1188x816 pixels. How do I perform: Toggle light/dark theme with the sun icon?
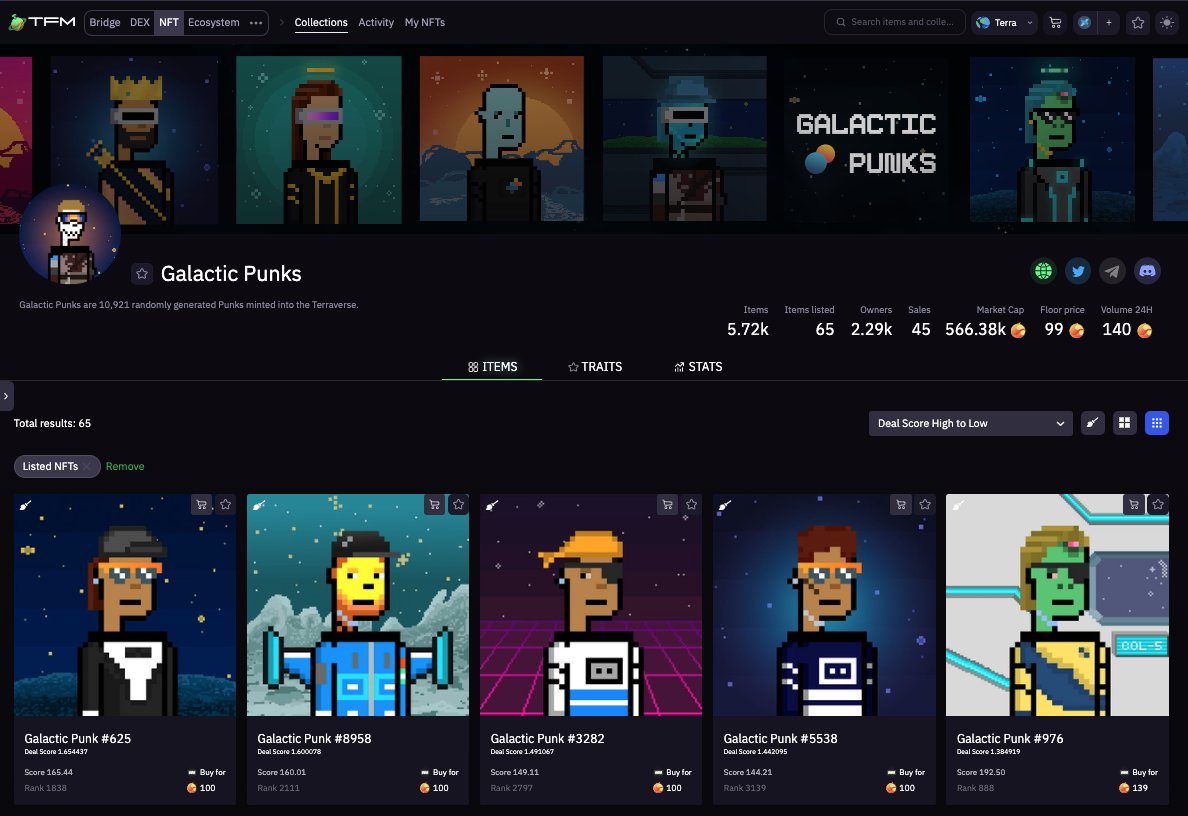coord(1167,23)
